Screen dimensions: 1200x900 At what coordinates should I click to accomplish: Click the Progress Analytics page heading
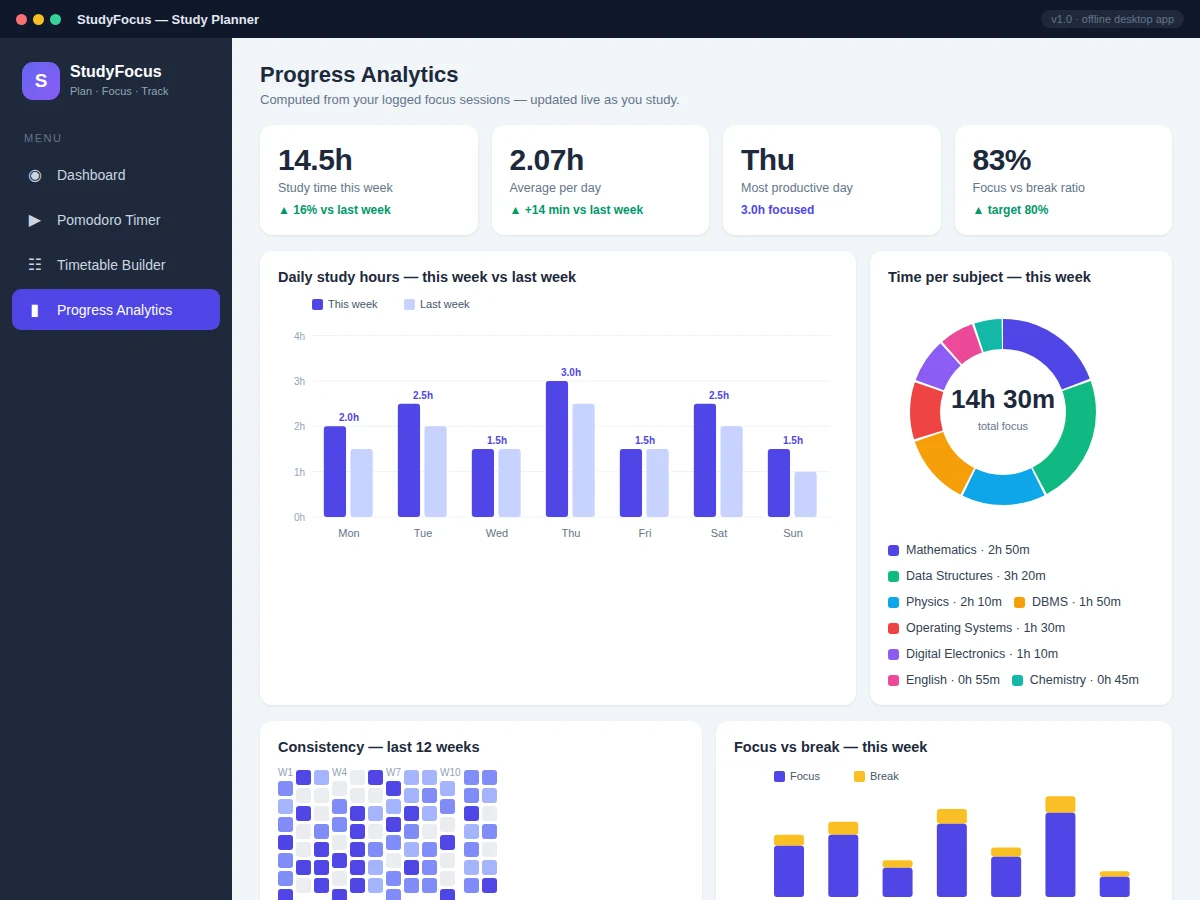[x=359, y=75]
